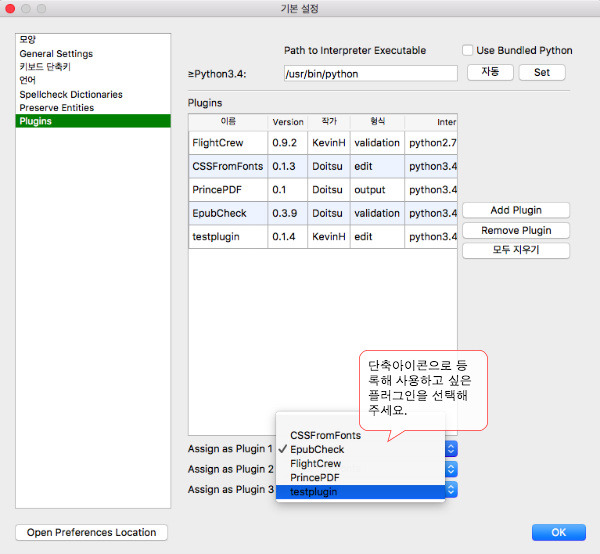Click the output type cell for PrincePDF
Viewport: 600px width, 554px height.
click(377, 190)
